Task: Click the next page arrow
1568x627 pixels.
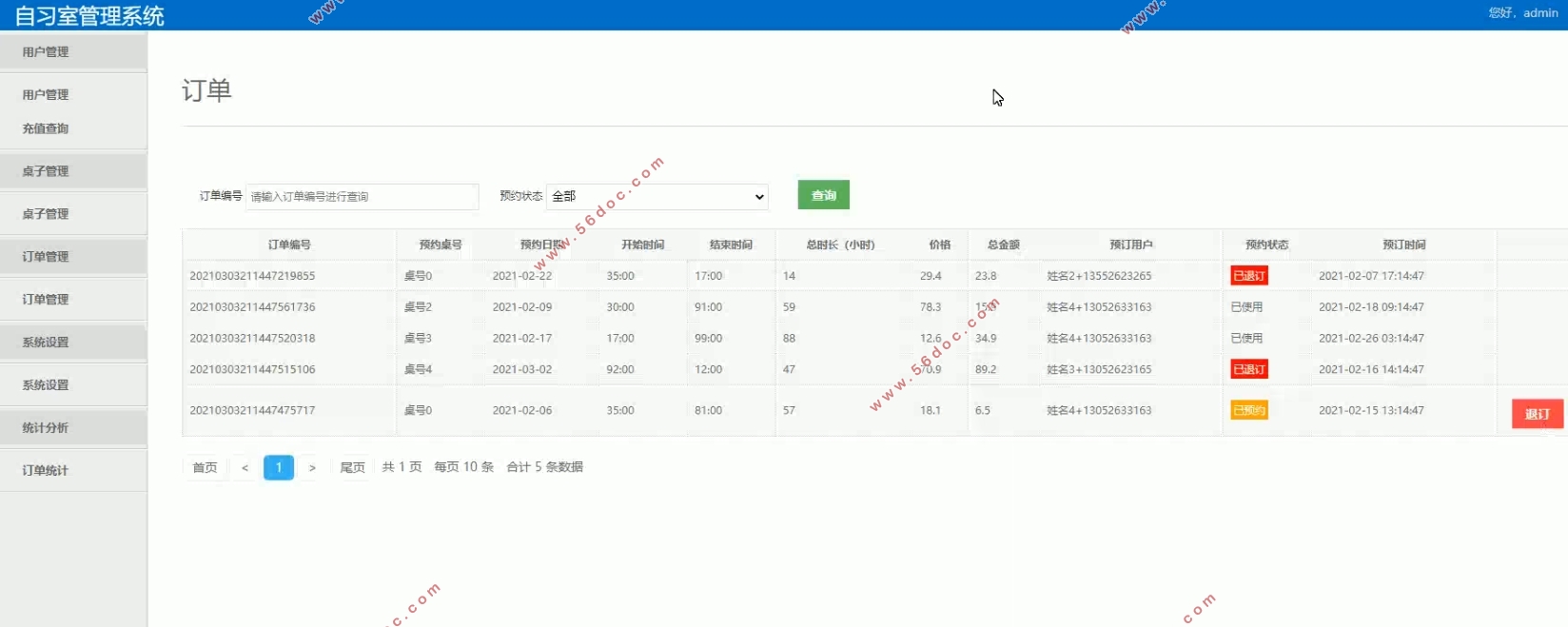Action: pos(312,467)
